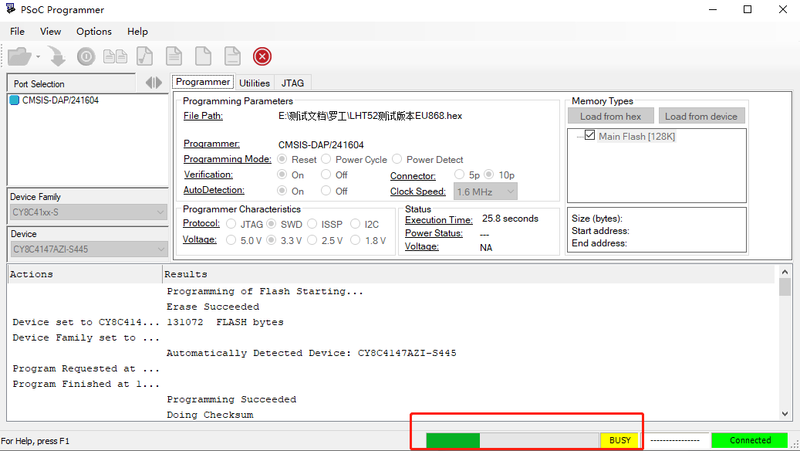Select Reset programming mode
800x451 pixels.
coord(282,159)
